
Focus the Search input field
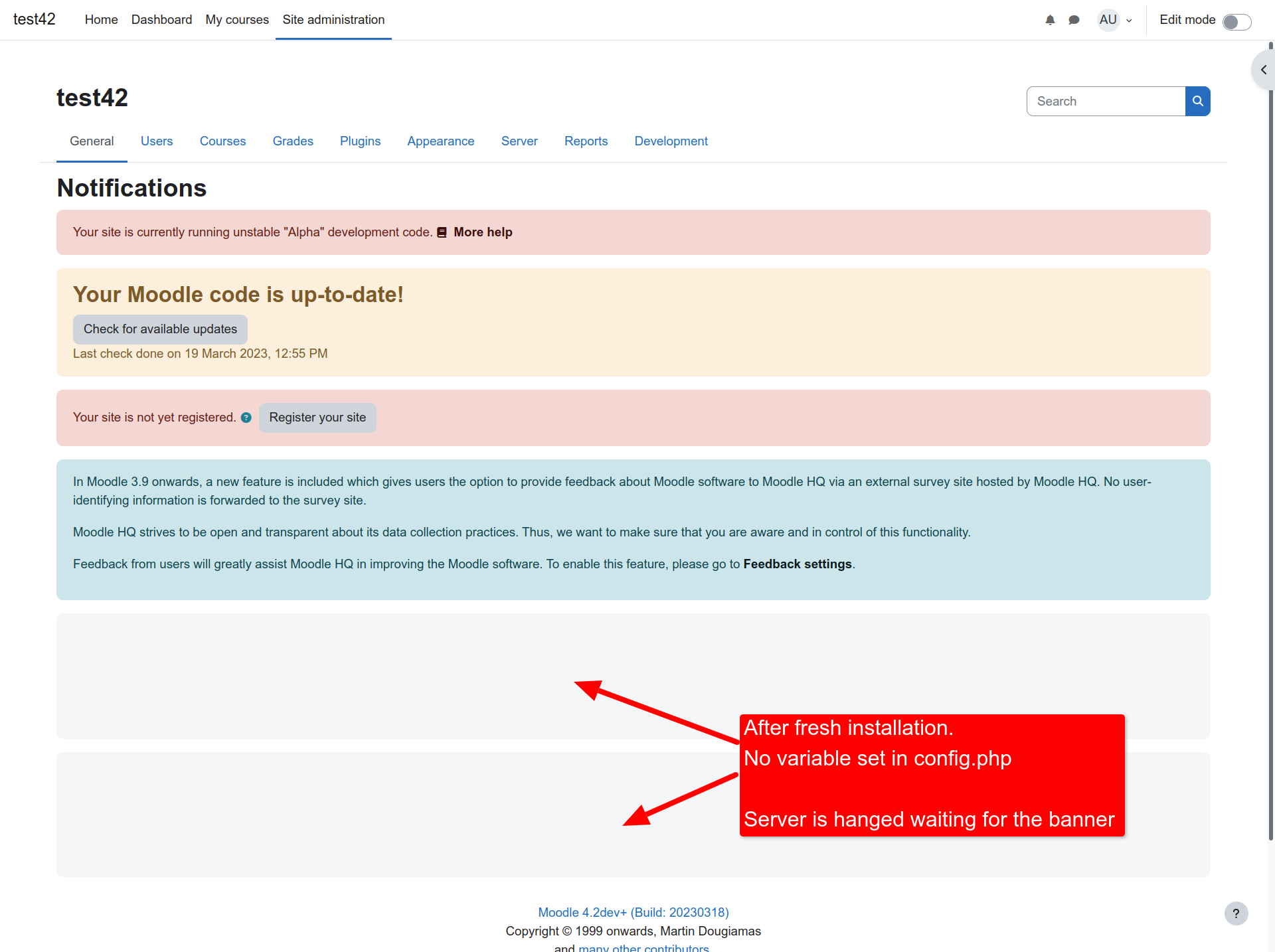tap(1106, 101)
